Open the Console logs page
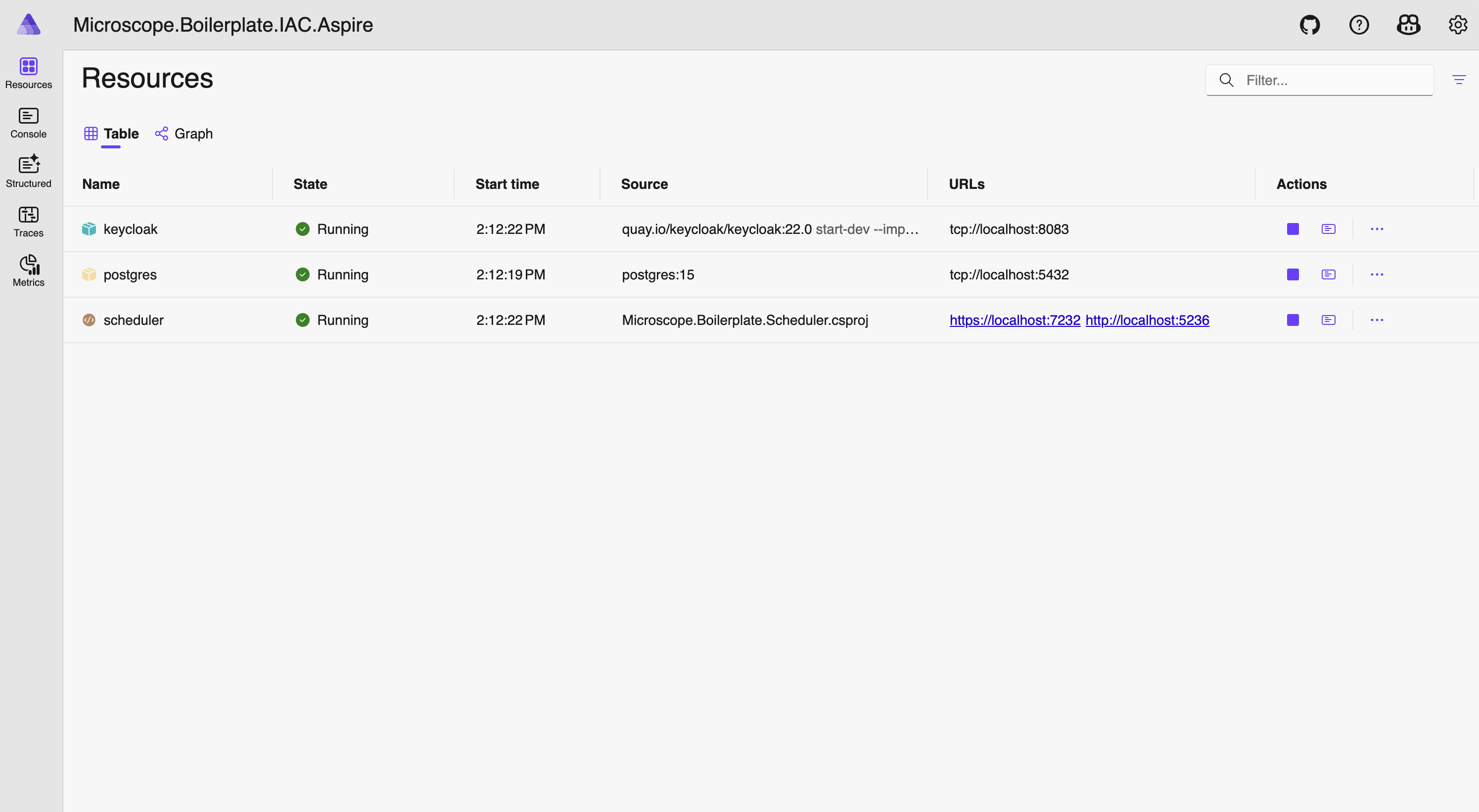 click(x=28, y=123)
